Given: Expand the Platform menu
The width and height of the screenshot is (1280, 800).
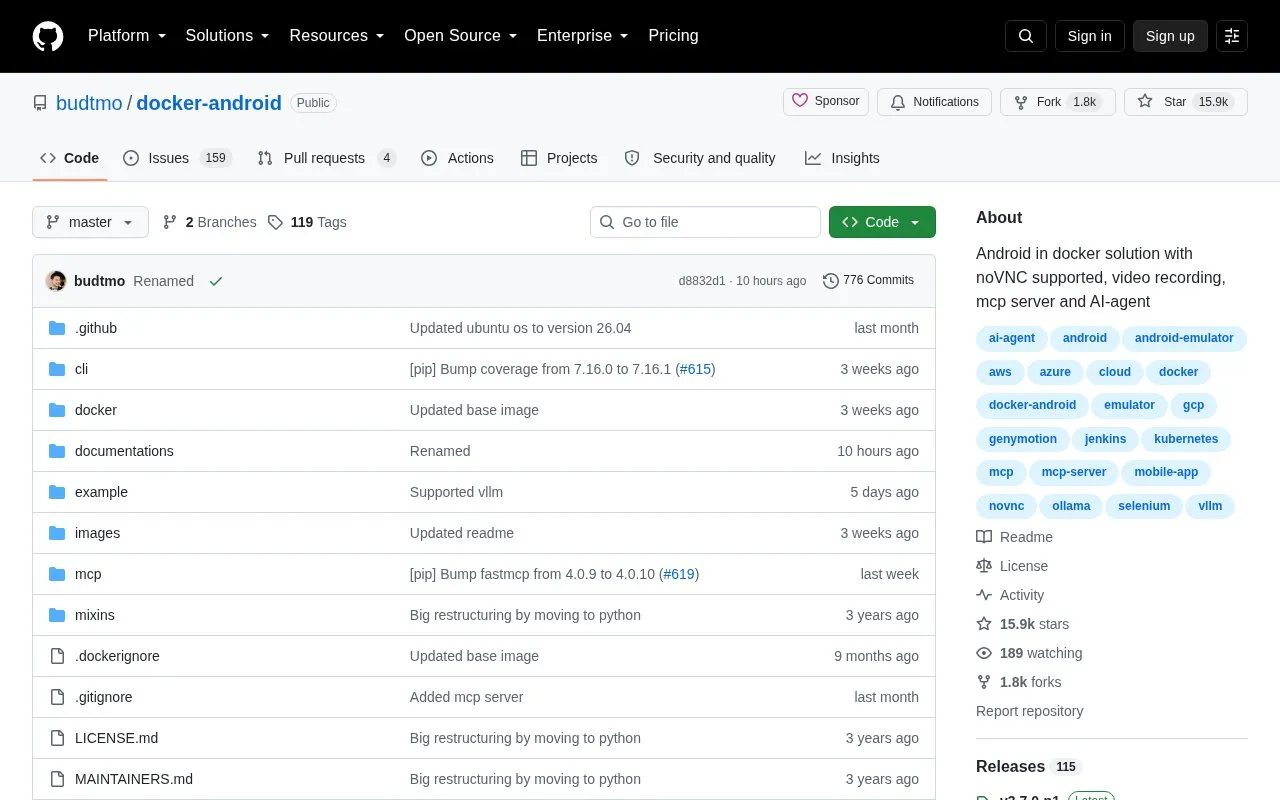Looking at the screenshot, I should [x=127, y=36].
